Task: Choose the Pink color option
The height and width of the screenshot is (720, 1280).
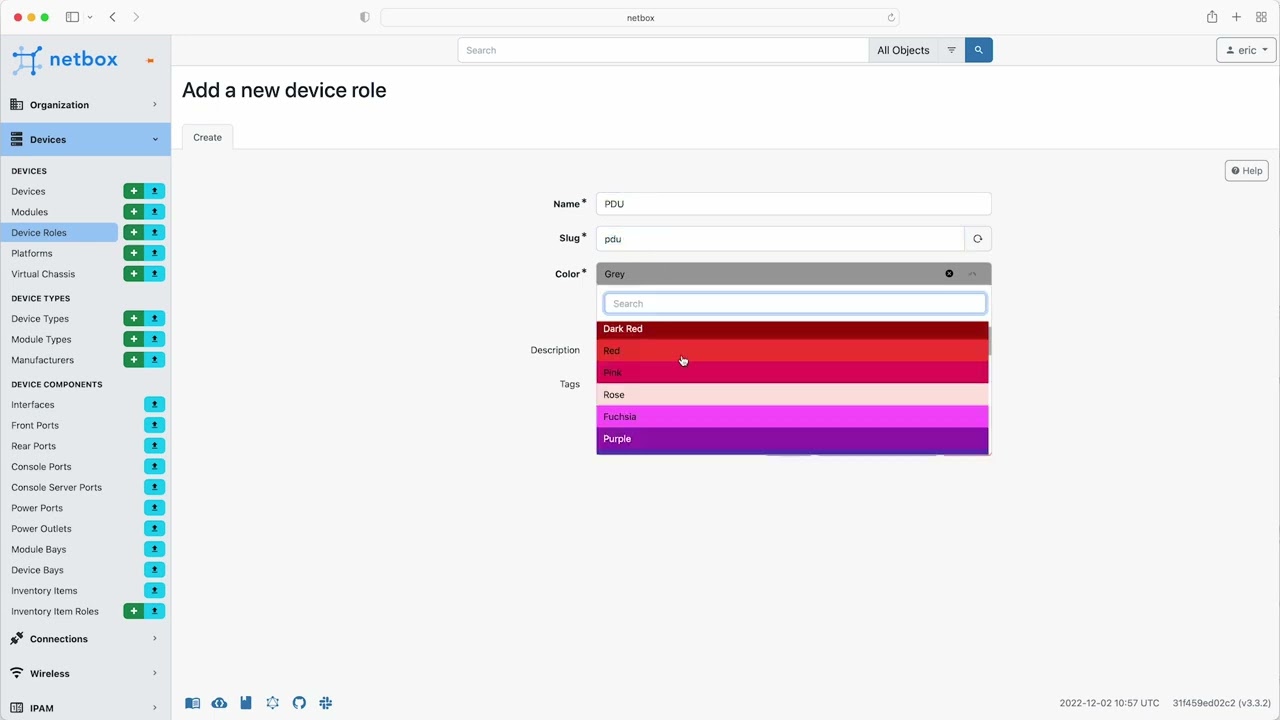Action: [792, 373]
